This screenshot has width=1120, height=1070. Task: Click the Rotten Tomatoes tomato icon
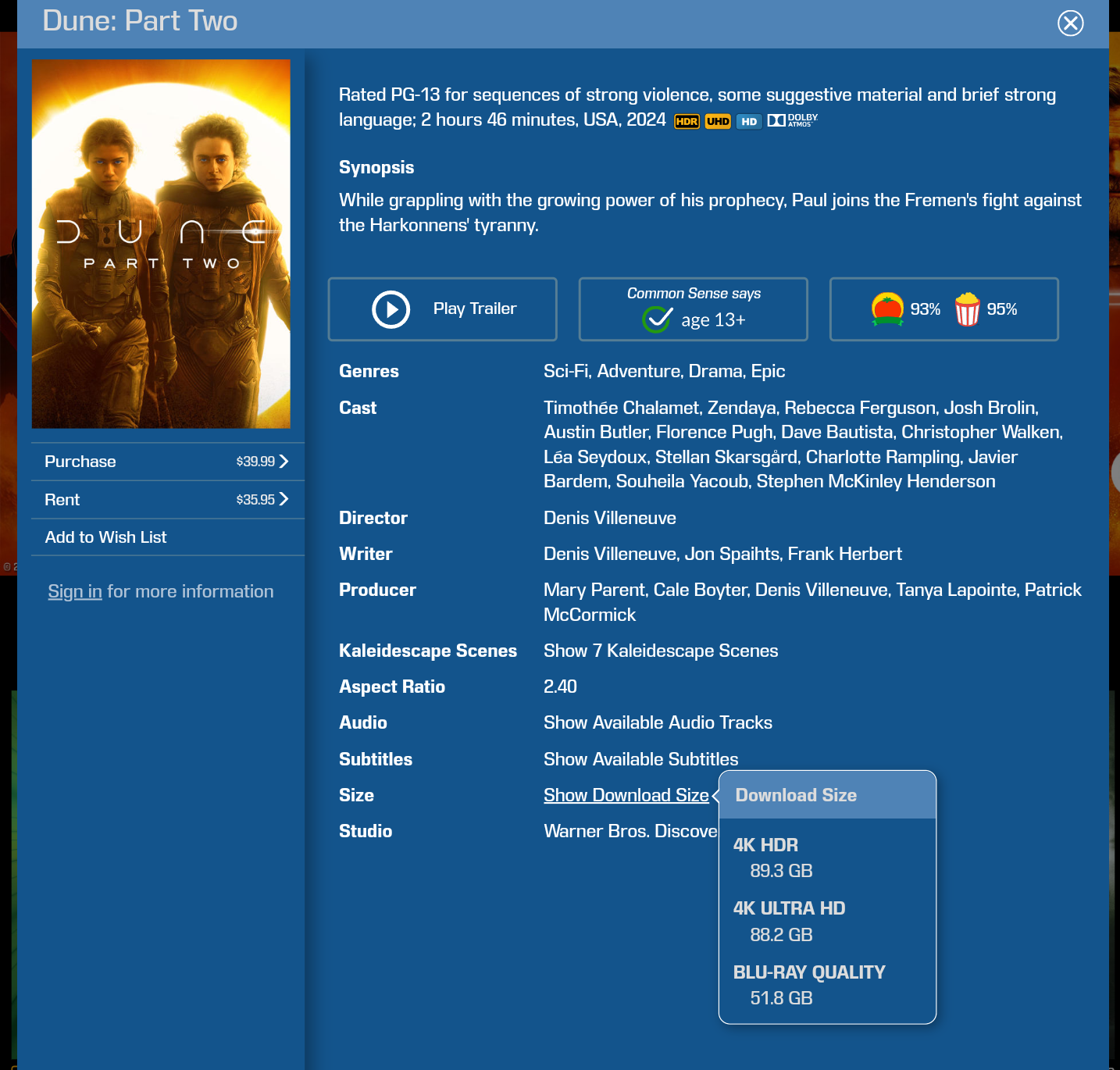(887, 309)
